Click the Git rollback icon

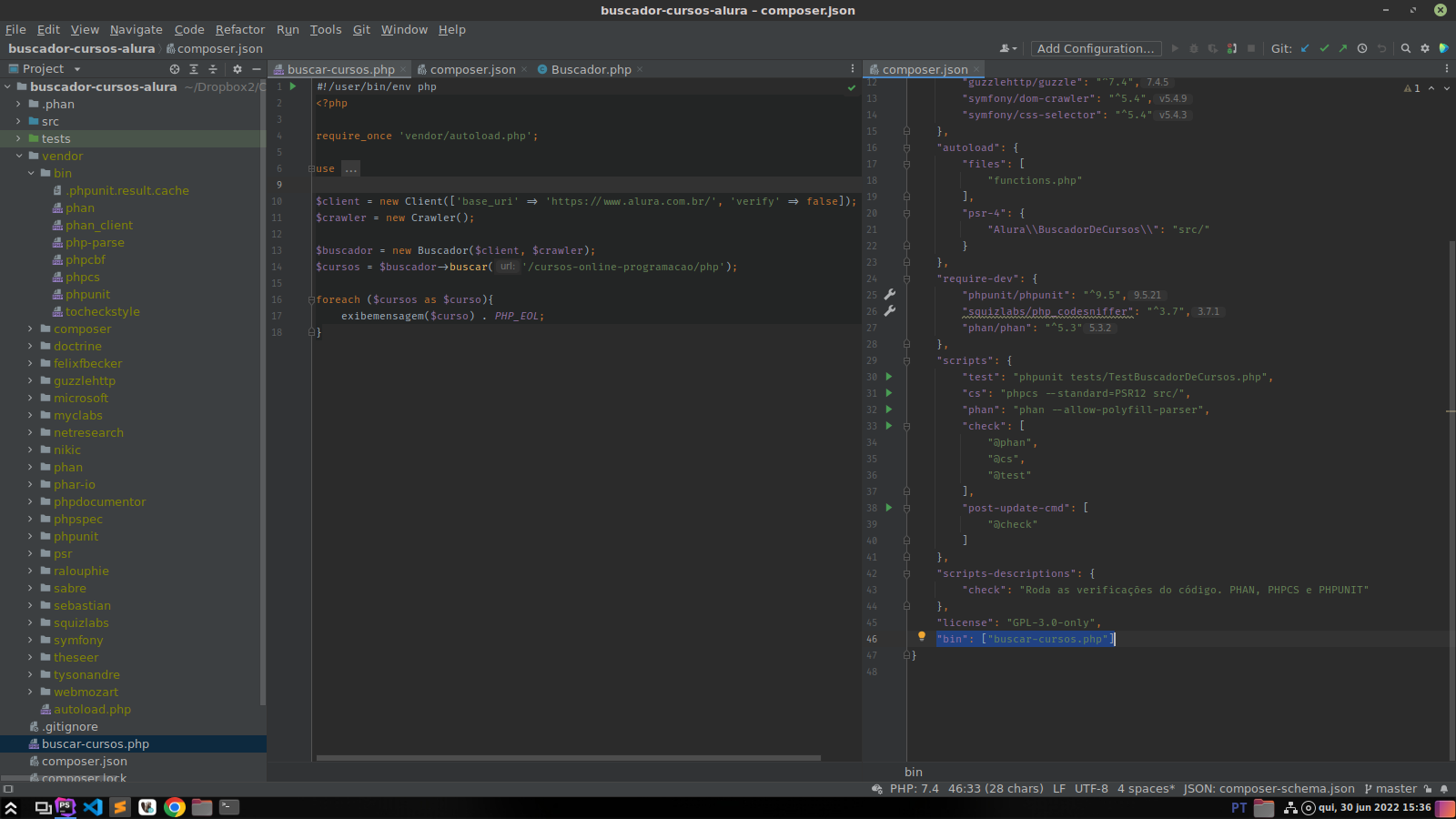1381,48
